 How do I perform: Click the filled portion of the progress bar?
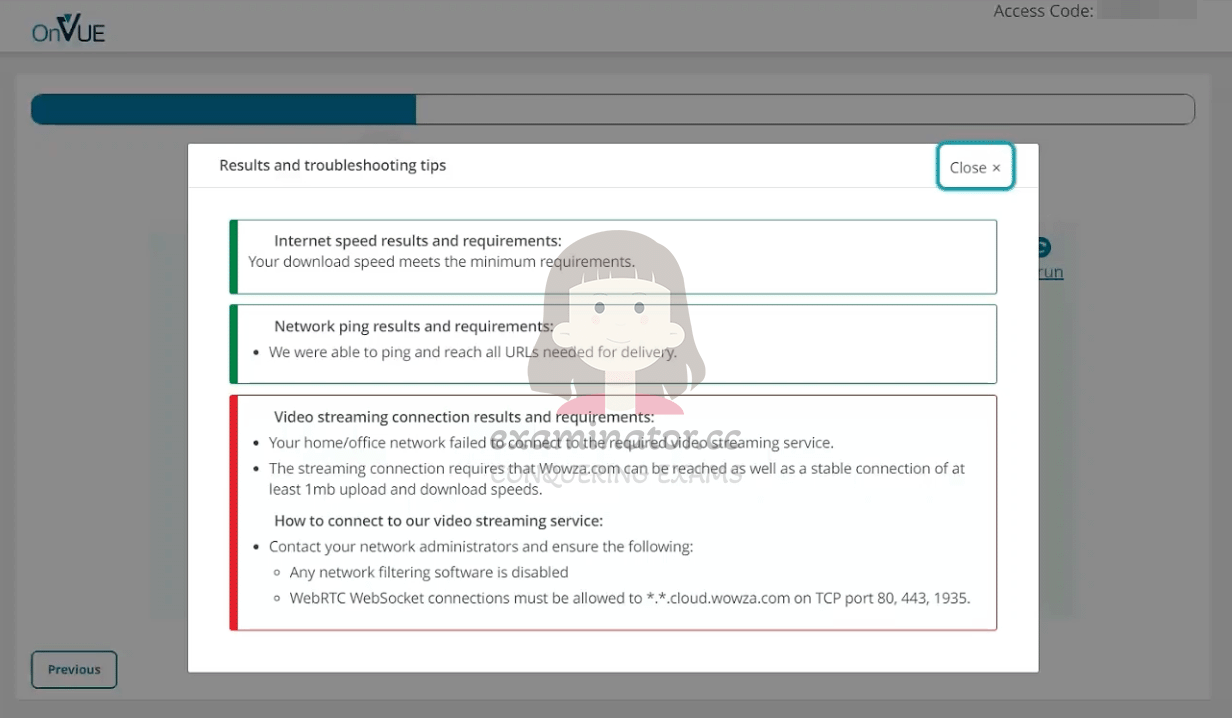pos(224,110)
